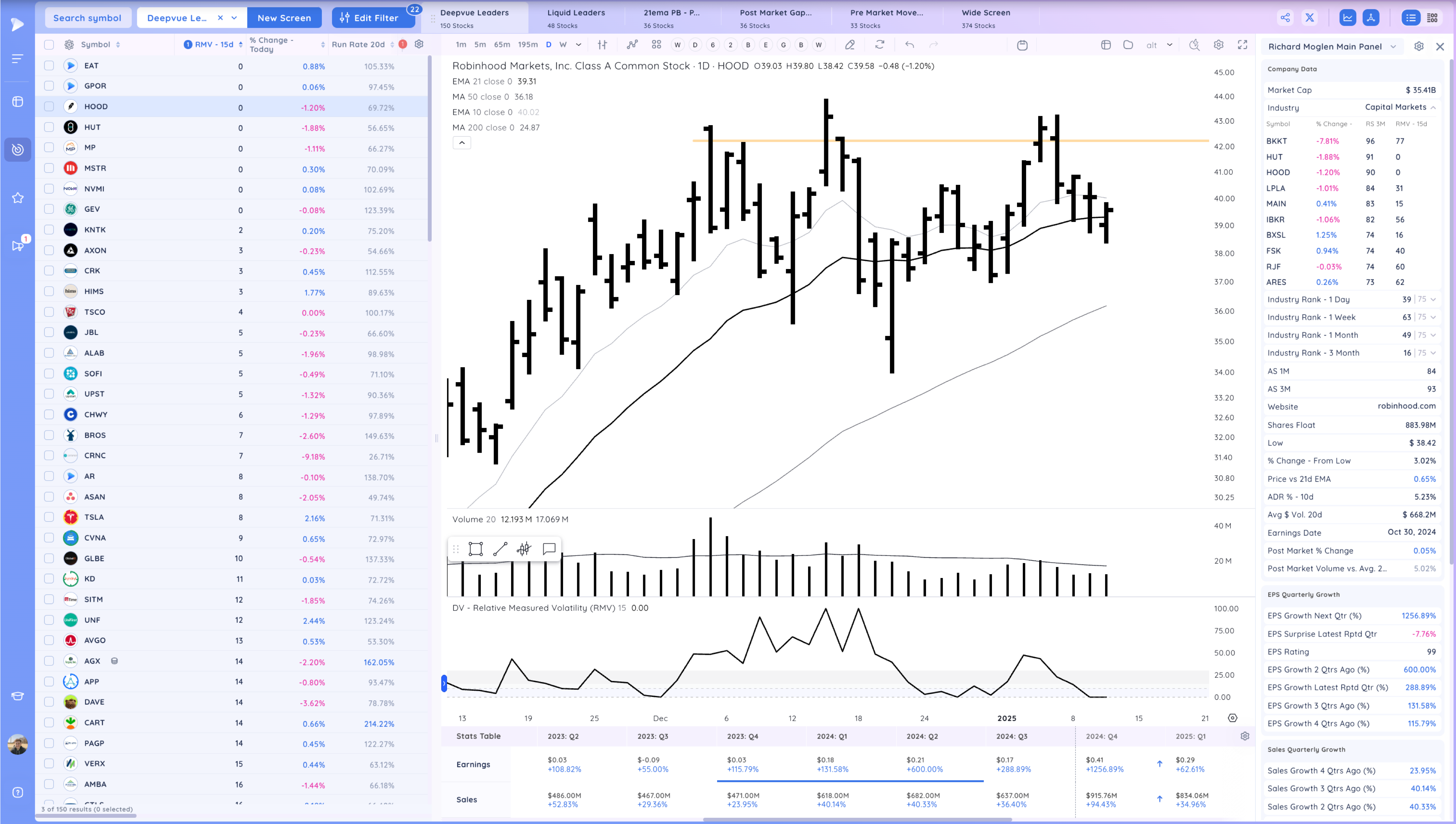1456x824 pixels.
Task: Switch to Pre Market Movers tab
Action: (887, 18)
